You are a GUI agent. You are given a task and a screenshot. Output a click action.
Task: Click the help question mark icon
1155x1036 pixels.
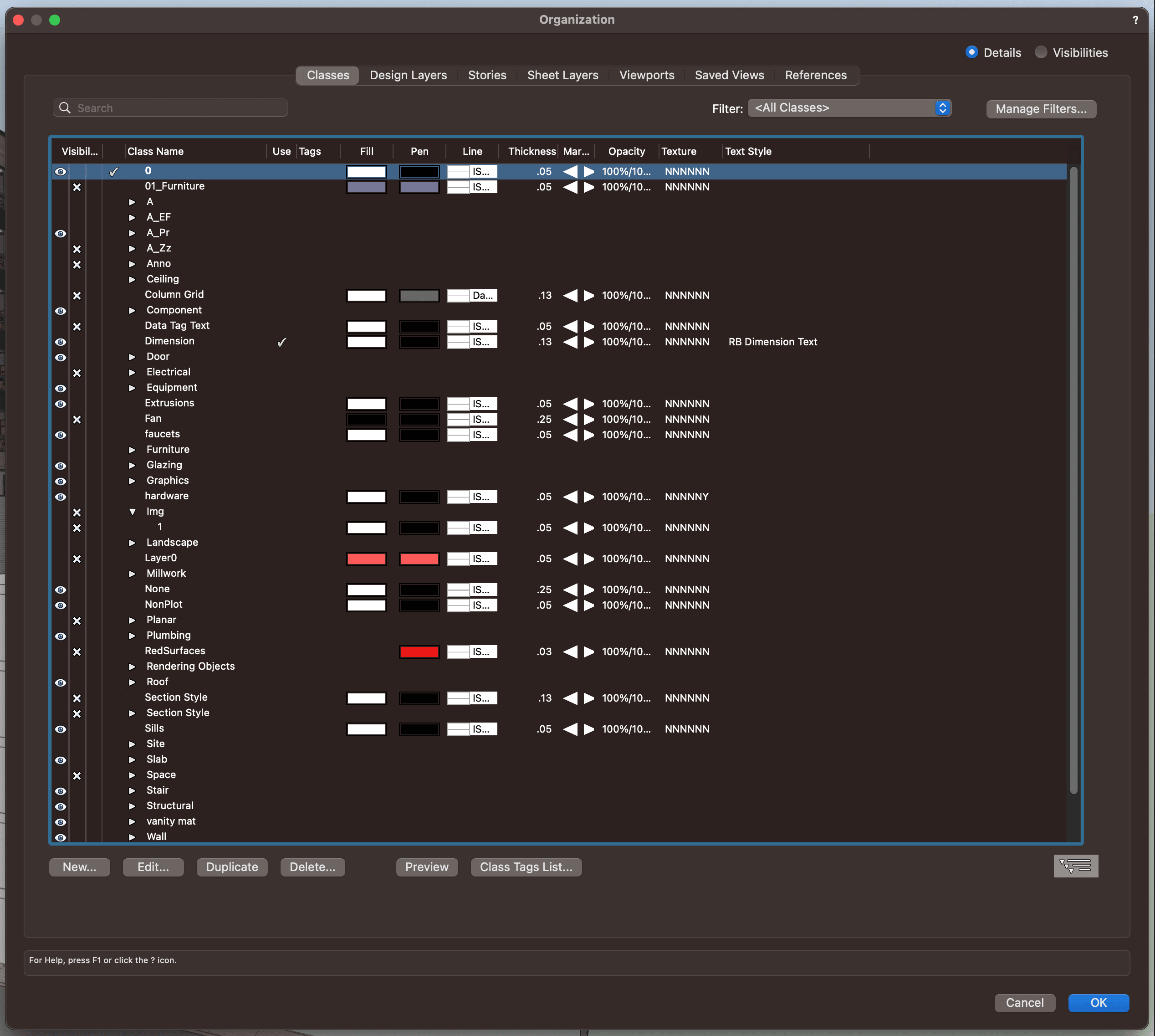click(x=1135, y=20)
